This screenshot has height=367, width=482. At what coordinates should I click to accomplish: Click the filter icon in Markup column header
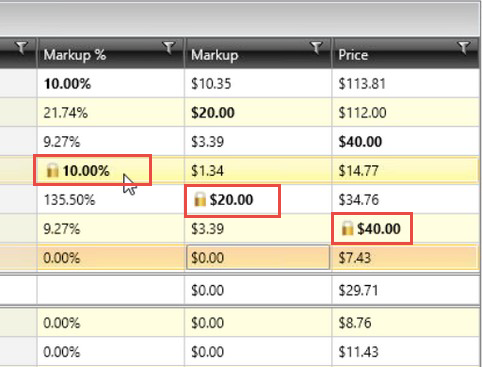(316, 48)
